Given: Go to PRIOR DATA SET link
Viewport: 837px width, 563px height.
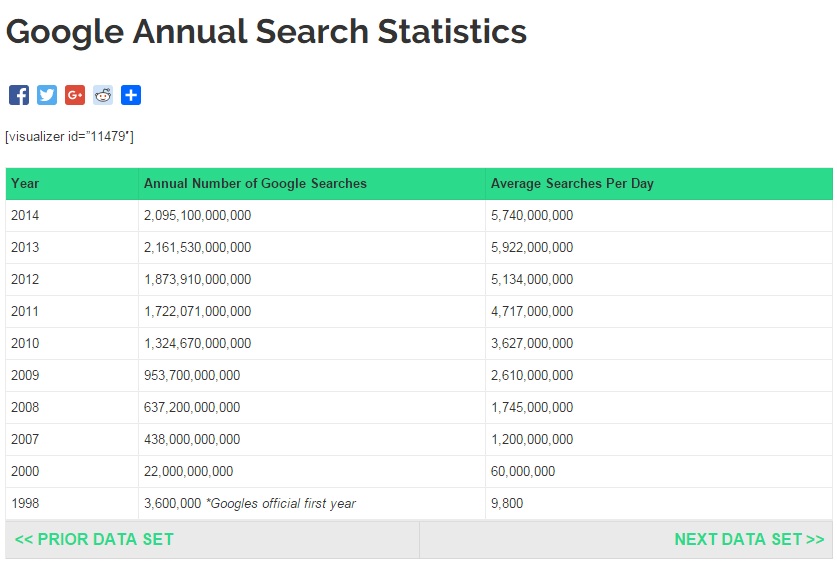Looking at the screenshot, I should click(94, 539).
